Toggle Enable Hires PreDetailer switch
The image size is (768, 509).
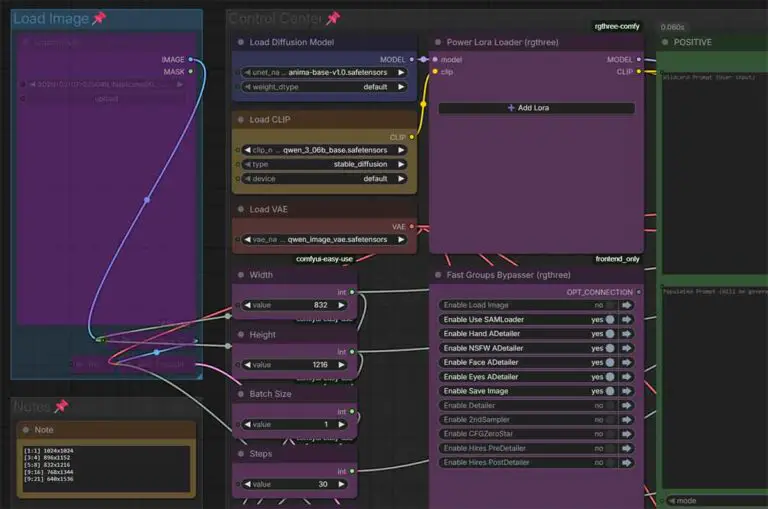coord(610,448)
